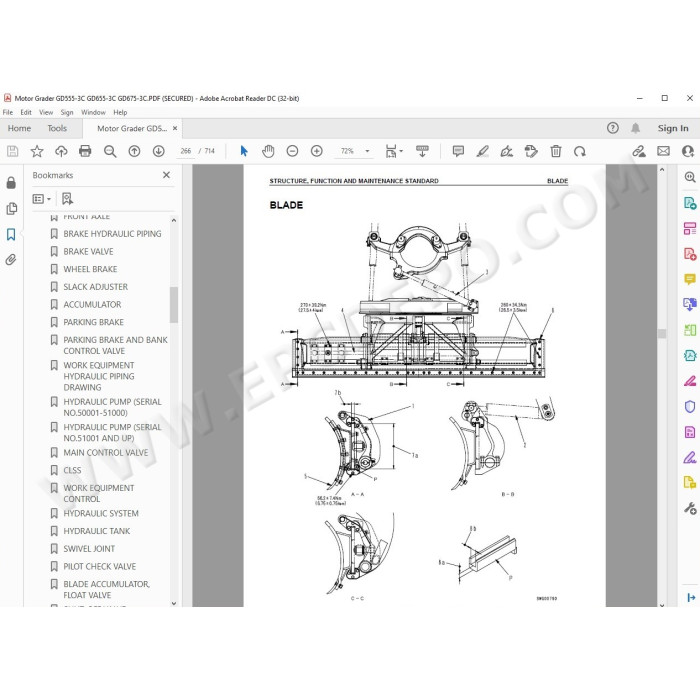Open WHEEL BRAKE bookmark
Screen dimensions: 700x700
click(x=90, y=269)
